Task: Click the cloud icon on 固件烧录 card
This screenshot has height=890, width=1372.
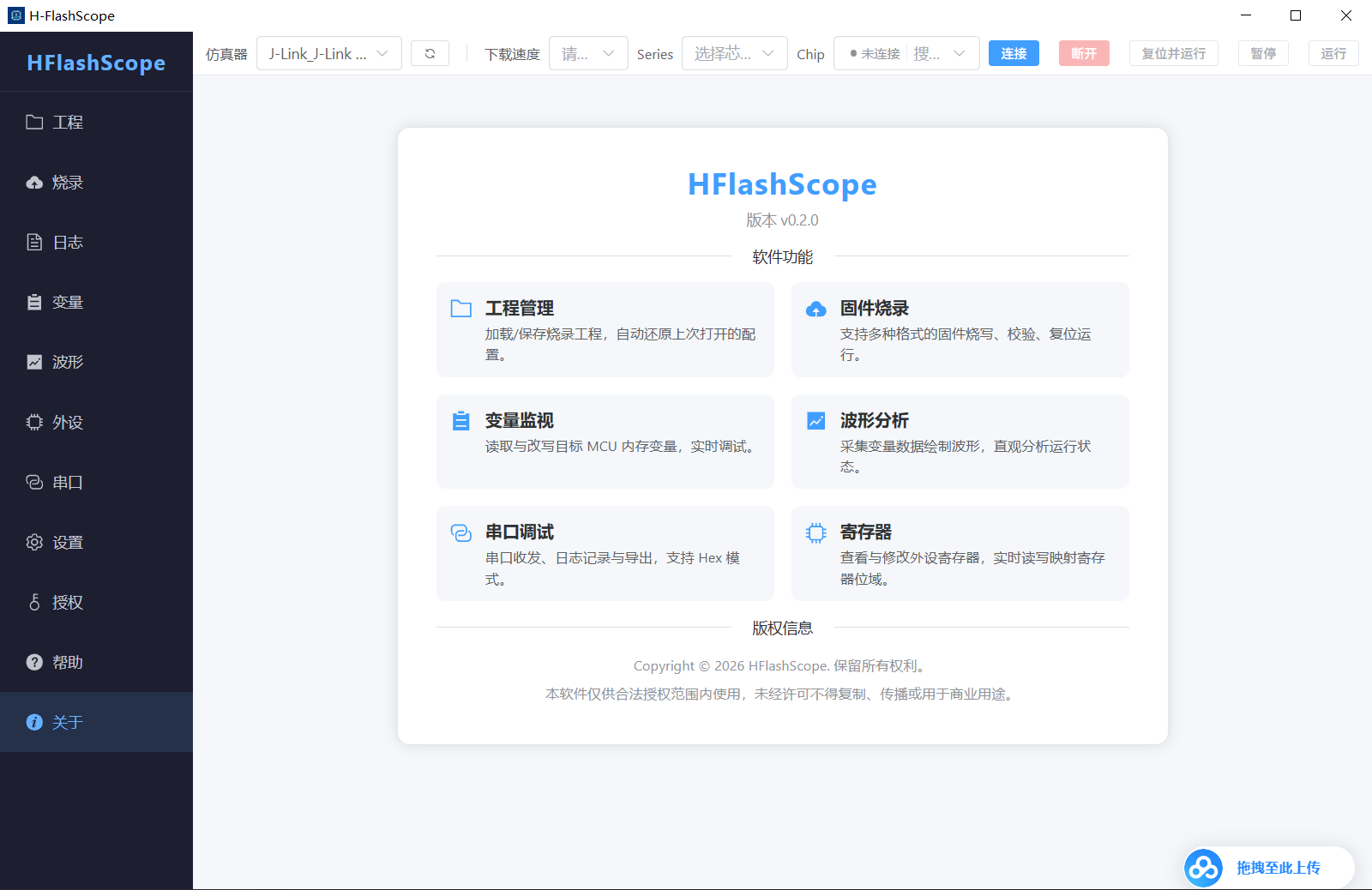Action: 816,309
